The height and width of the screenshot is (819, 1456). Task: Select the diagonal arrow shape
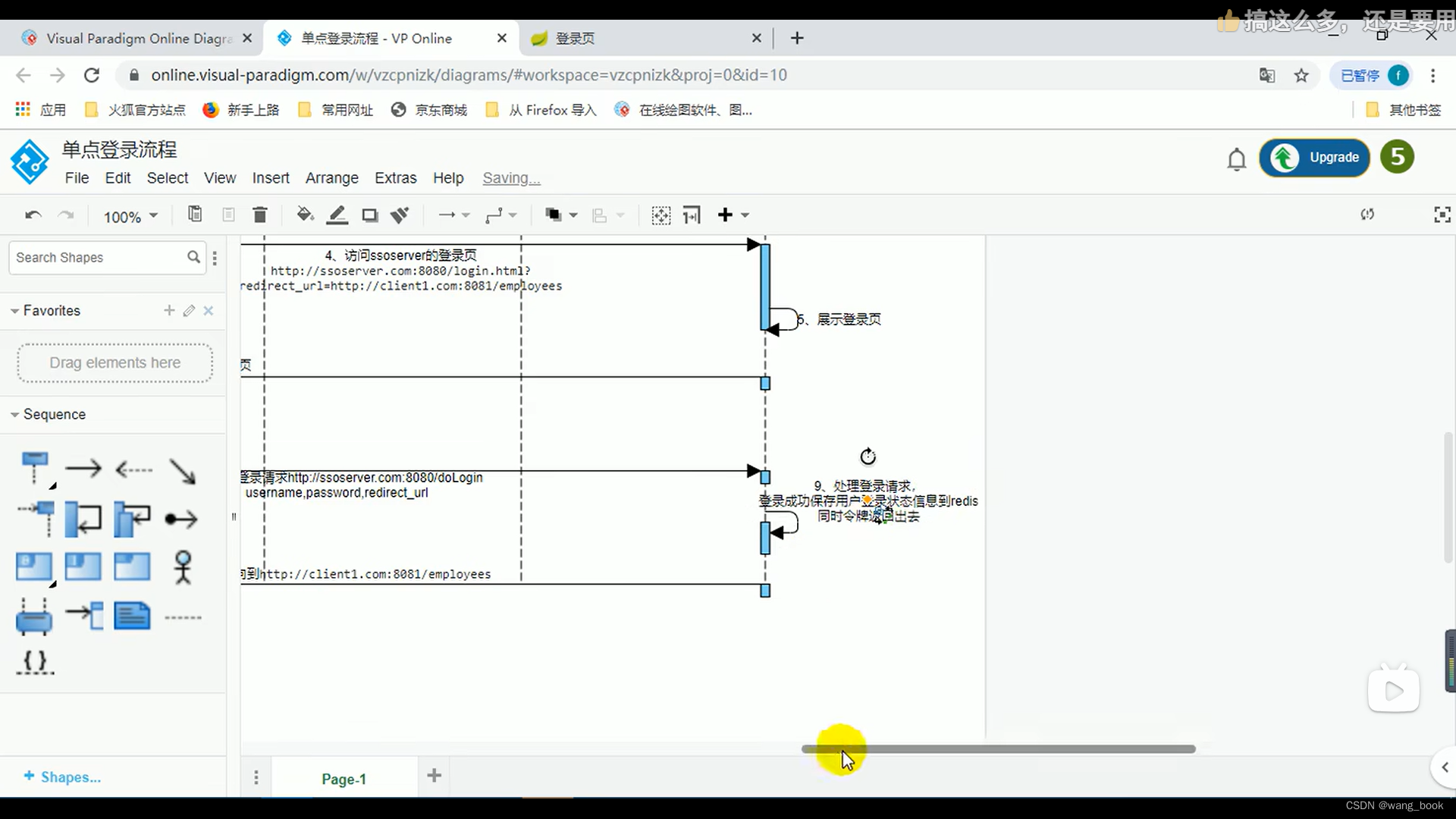coord(182,471)
